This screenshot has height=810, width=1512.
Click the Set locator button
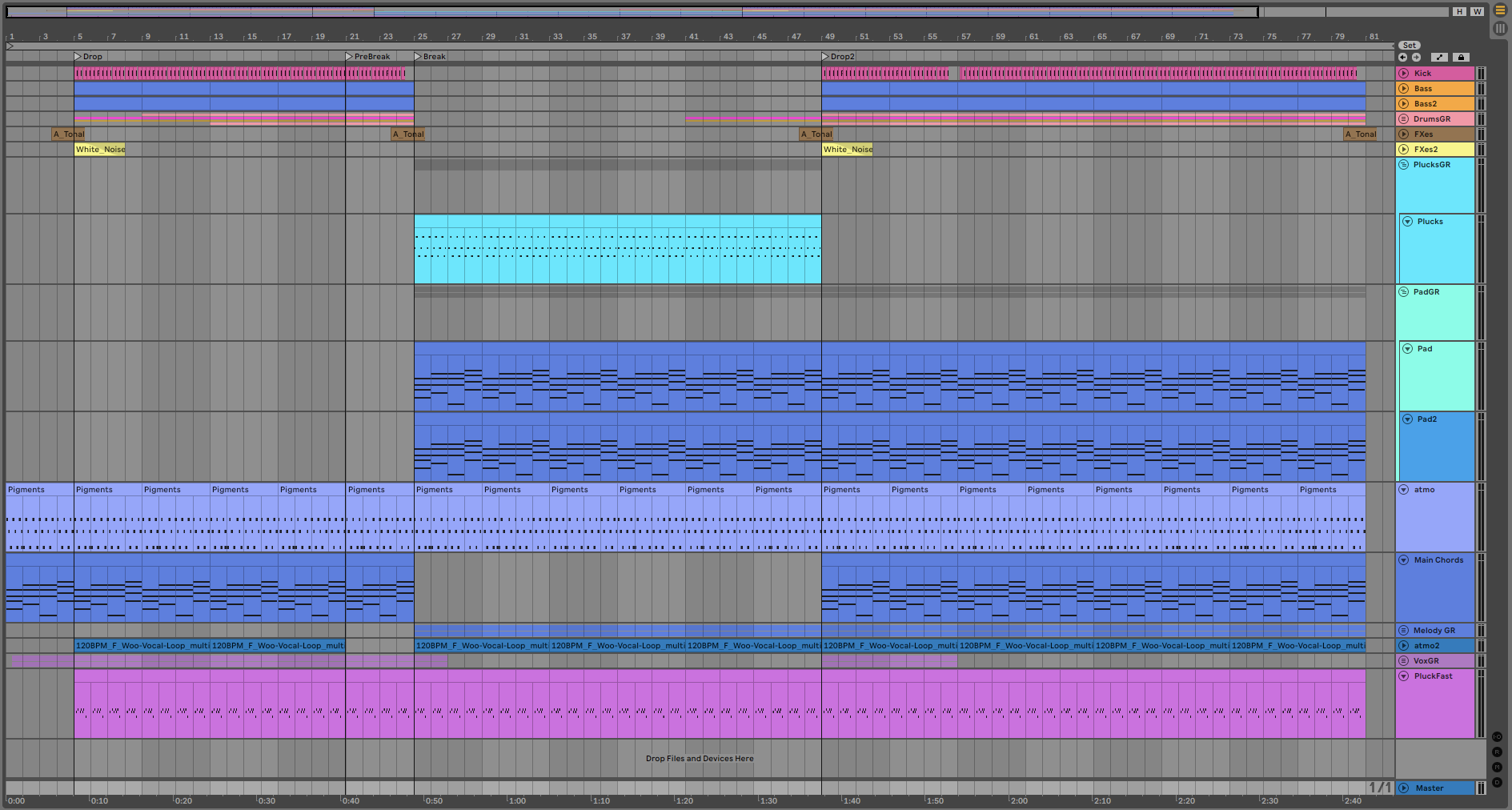tap(1410, 46)
